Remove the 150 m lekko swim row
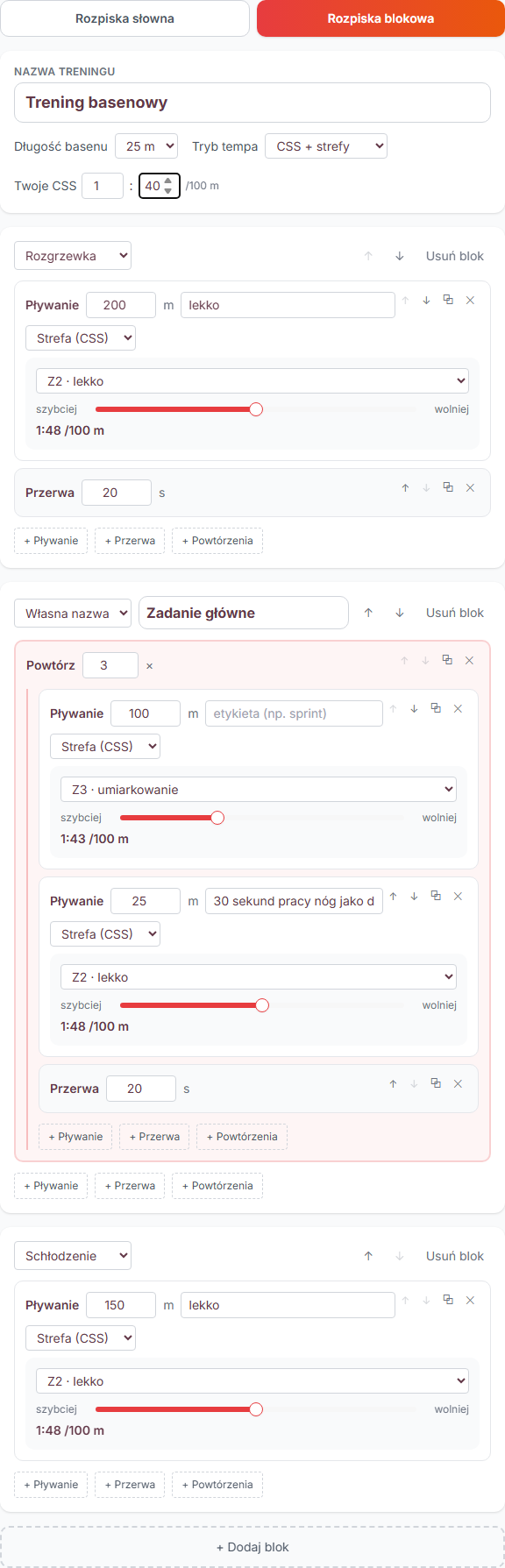505x1568 pixels. click(470, 1300)
